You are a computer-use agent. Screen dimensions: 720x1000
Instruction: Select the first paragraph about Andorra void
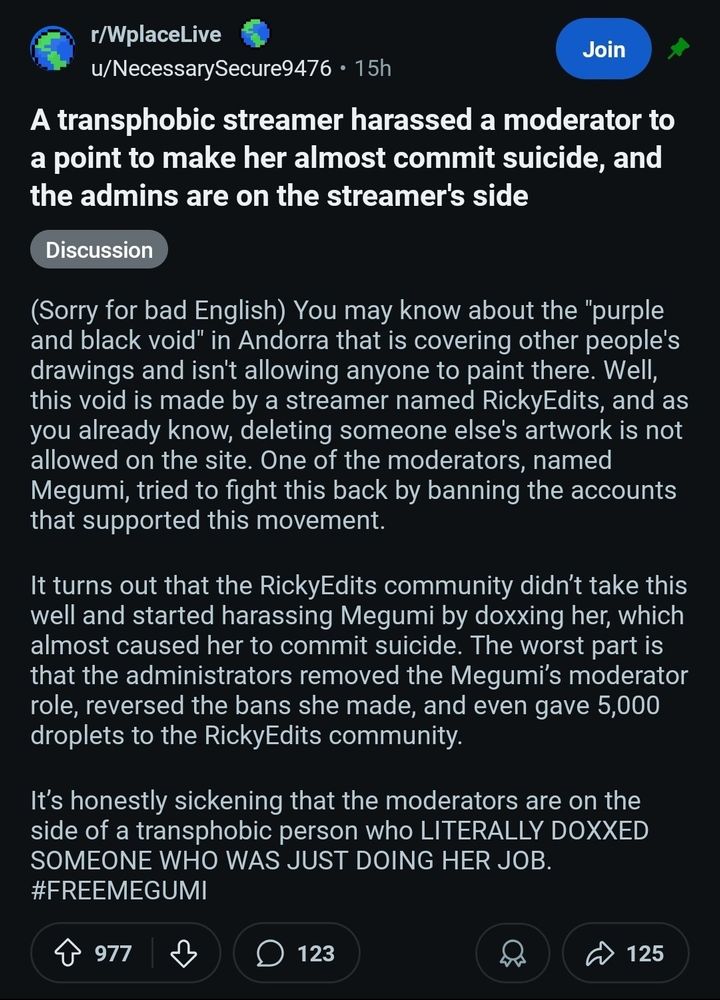[359, 415]
